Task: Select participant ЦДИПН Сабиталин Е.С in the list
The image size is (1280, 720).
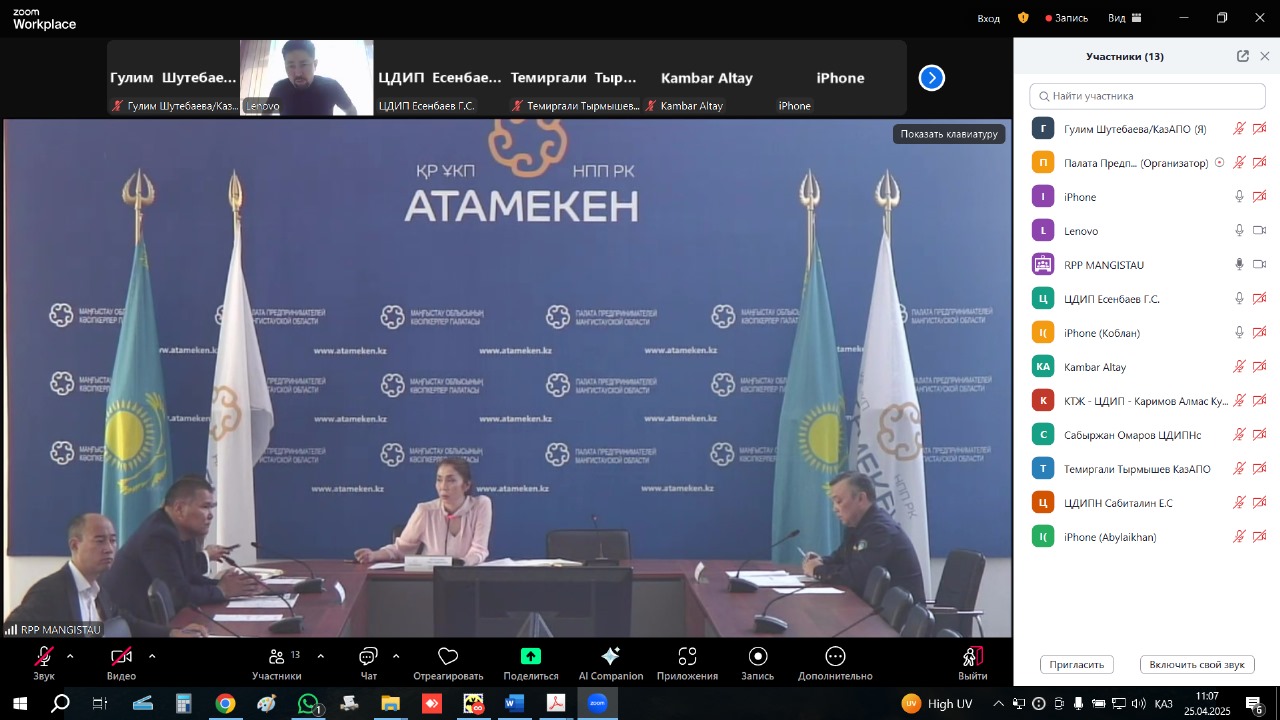Action: (1148, 503)
